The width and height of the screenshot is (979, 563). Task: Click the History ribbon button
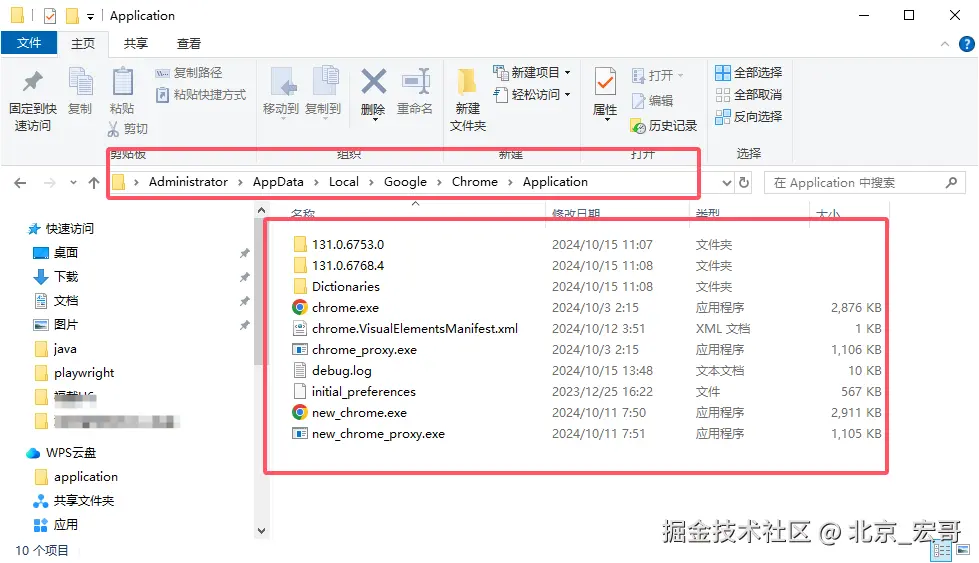point(664,126)
